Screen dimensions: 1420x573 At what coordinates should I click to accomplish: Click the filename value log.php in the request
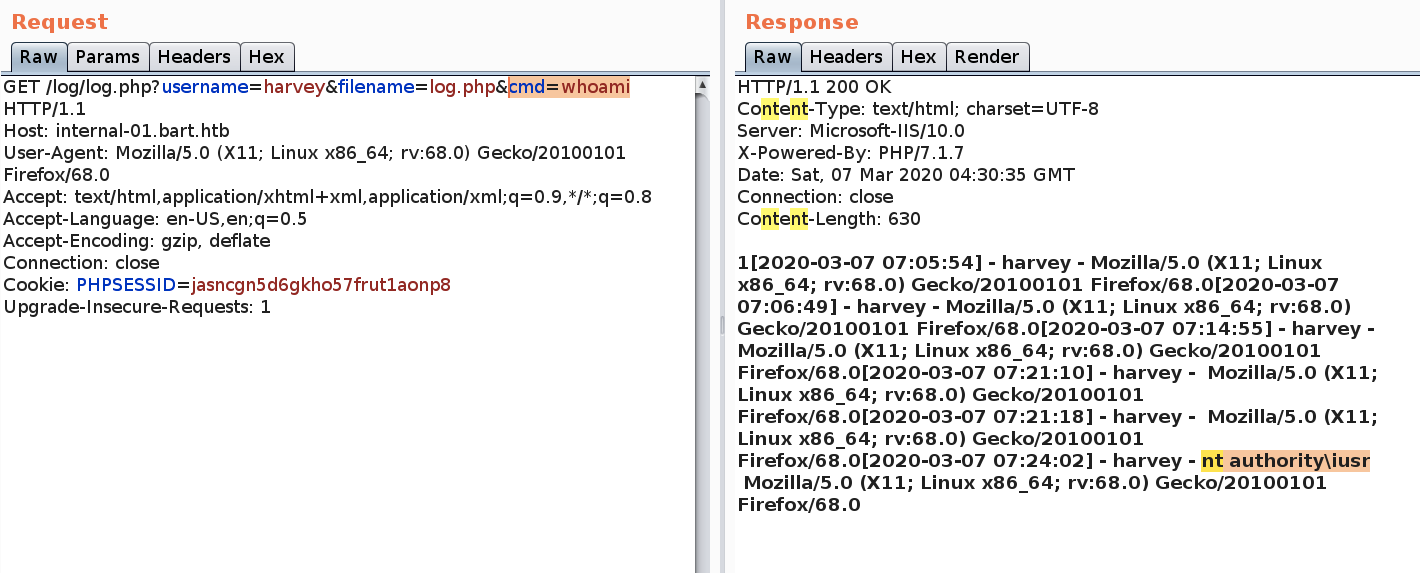coord(462,87)
